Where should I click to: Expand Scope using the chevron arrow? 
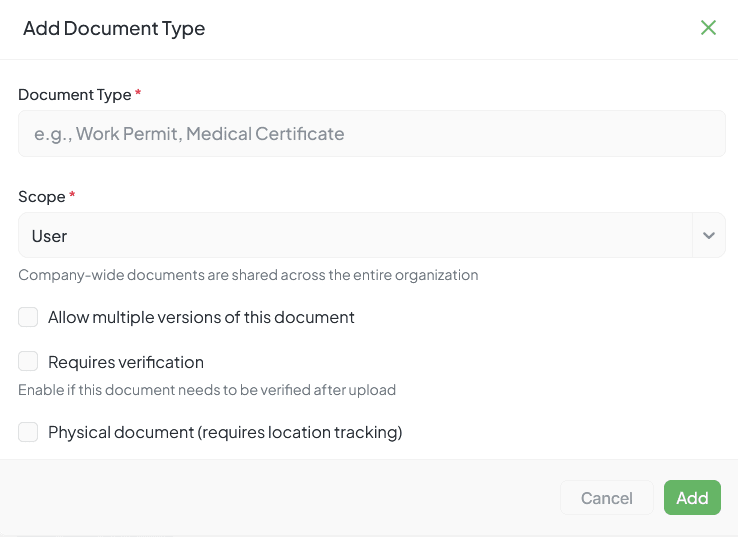(x=708, y=236)
